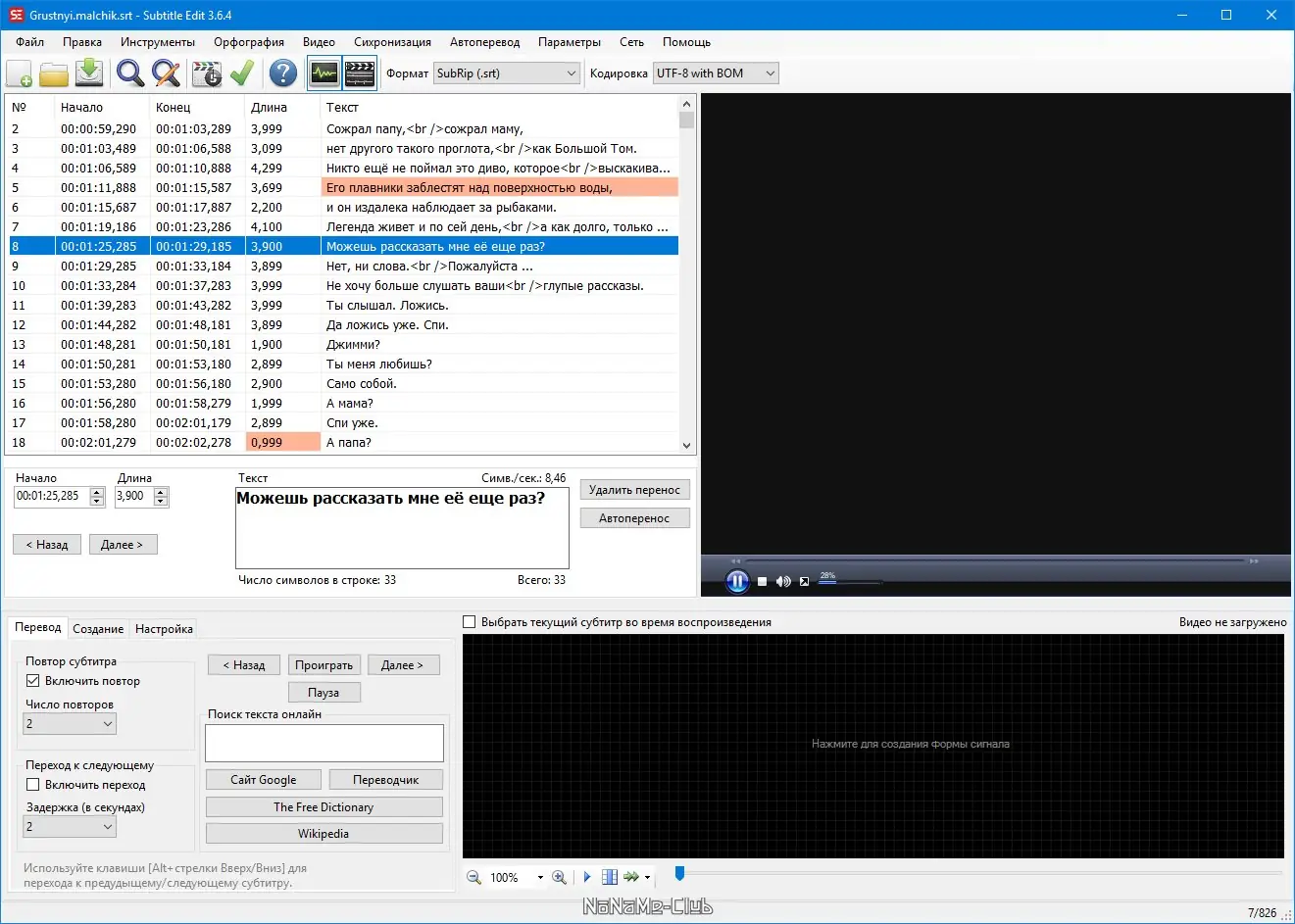Click 'Далее >' button under Длина field
1295x924 pixels.
point(123,545)
